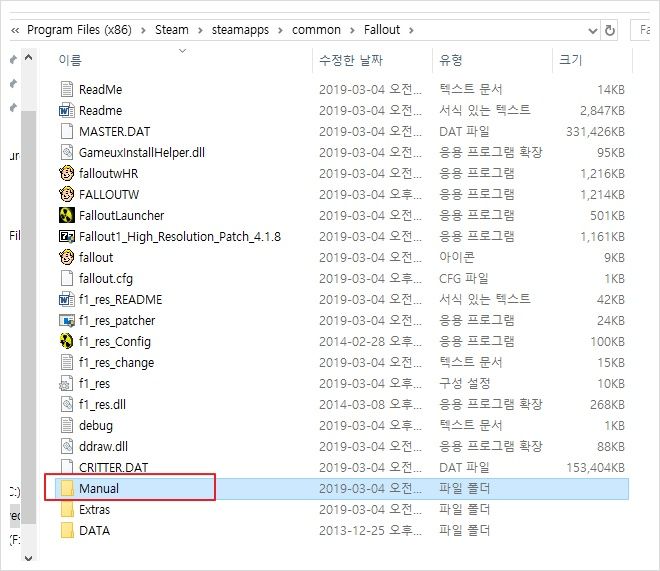Click the double-chevron breadcrumb overflow icon

click(x=15, y=30)
